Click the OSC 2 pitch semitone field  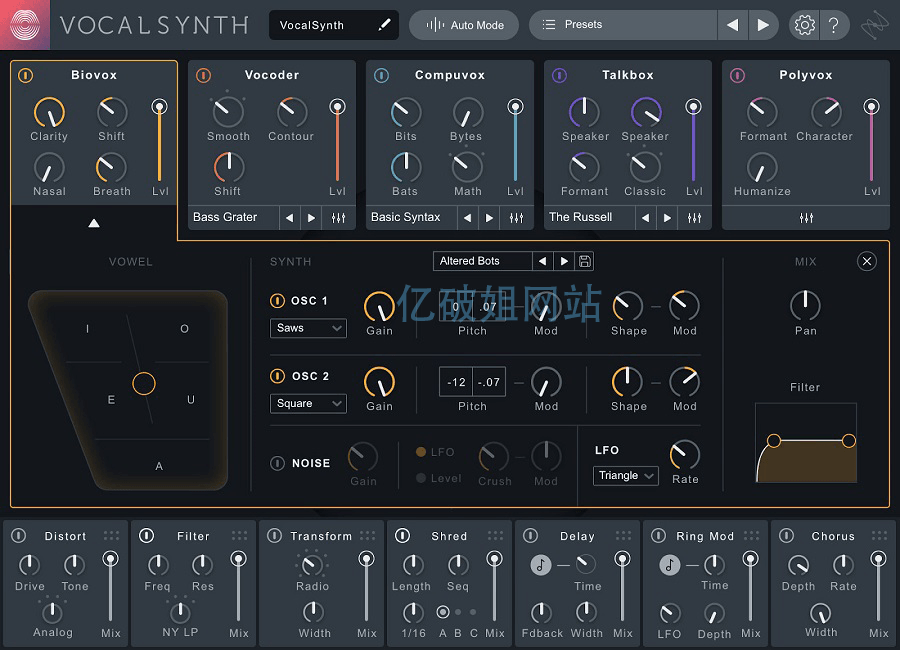pos(456,382)
